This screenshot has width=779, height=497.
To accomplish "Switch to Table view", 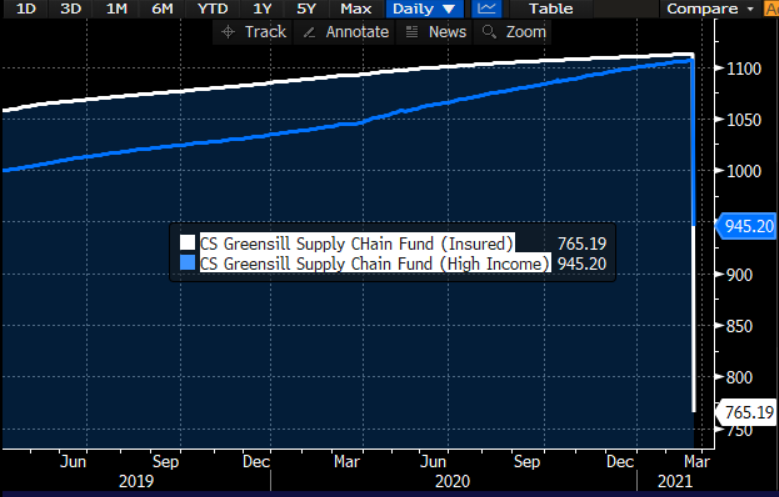I will [x=550, y=8].
